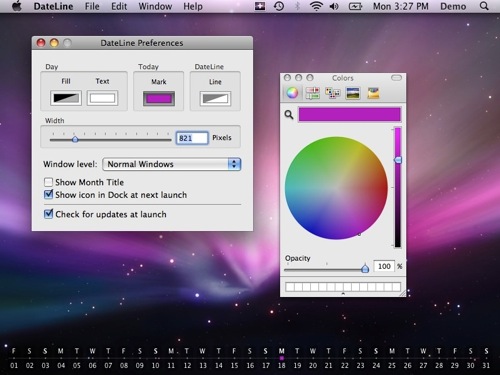Close the DateLine Preferences window

tap(41, 43)
